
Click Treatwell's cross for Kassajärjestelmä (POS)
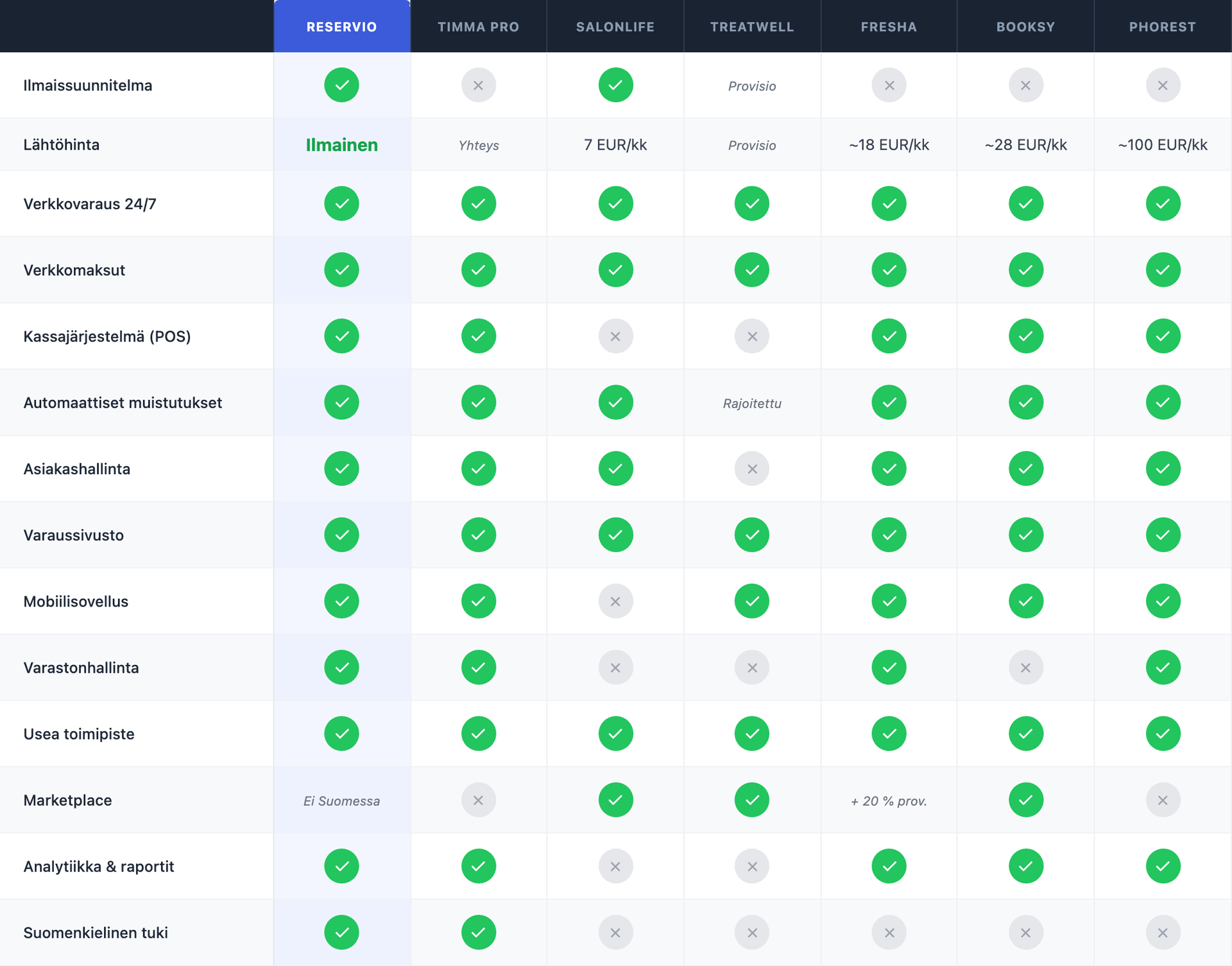(x=752, y=336)
